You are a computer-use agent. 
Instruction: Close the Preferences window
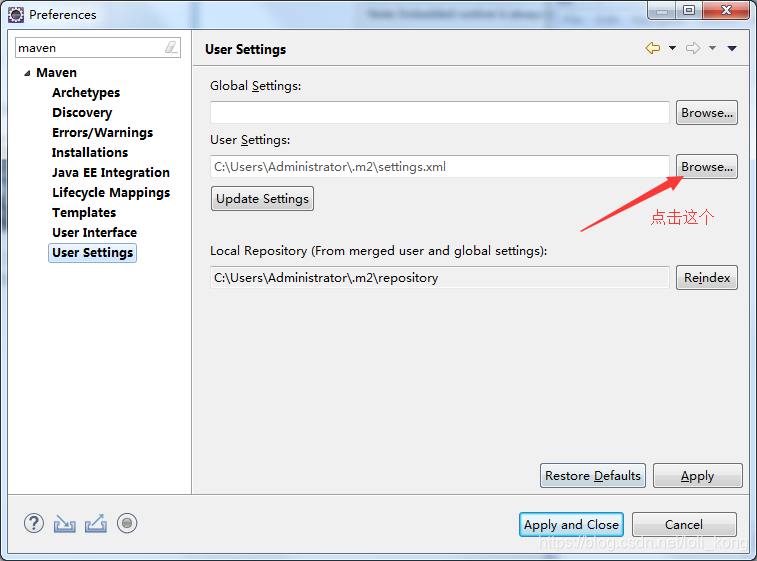(x=726, y=10)
